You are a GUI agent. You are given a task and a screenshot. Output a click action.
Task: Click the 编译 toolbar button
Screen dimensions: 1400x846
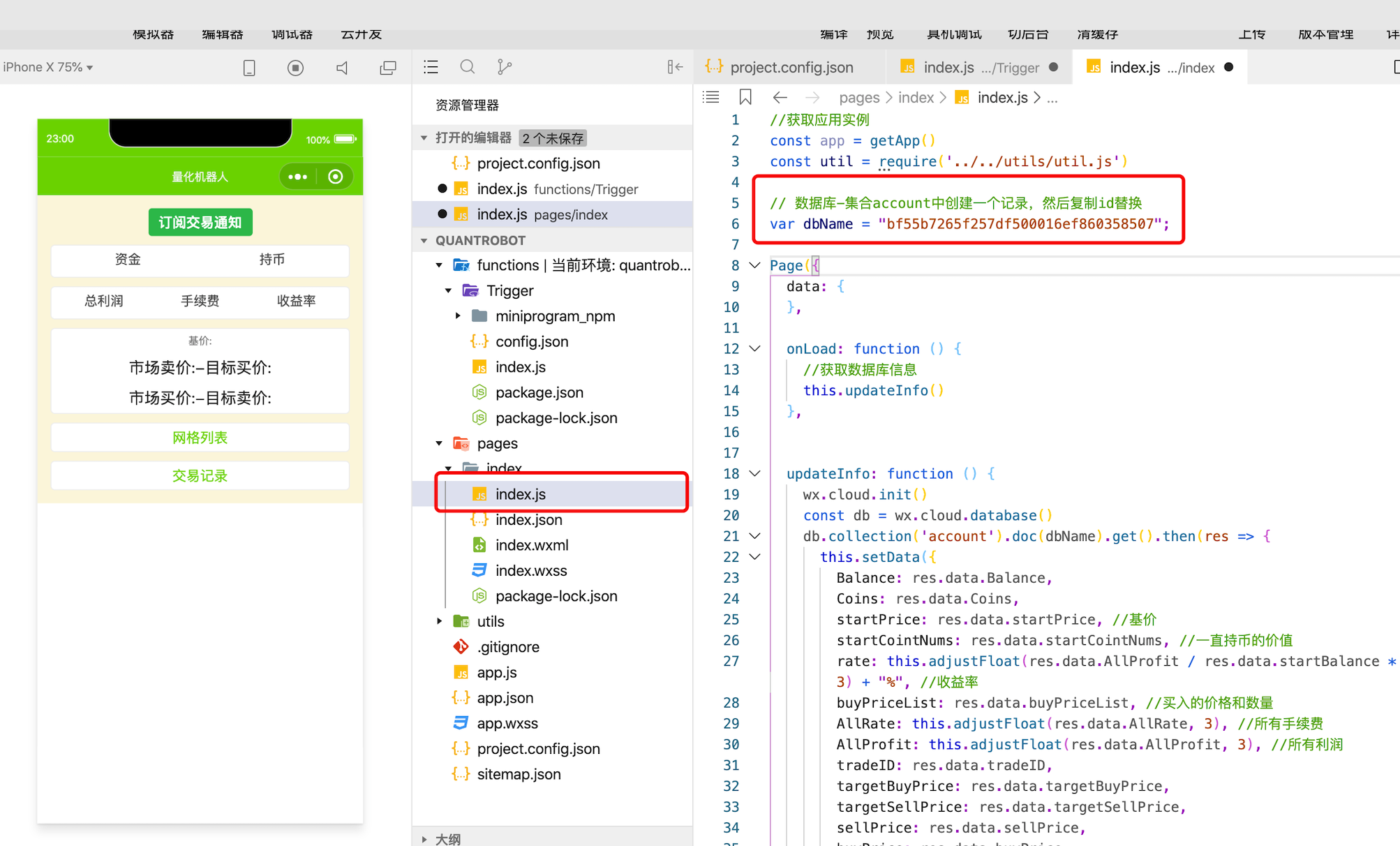click(x=833, y=34)
